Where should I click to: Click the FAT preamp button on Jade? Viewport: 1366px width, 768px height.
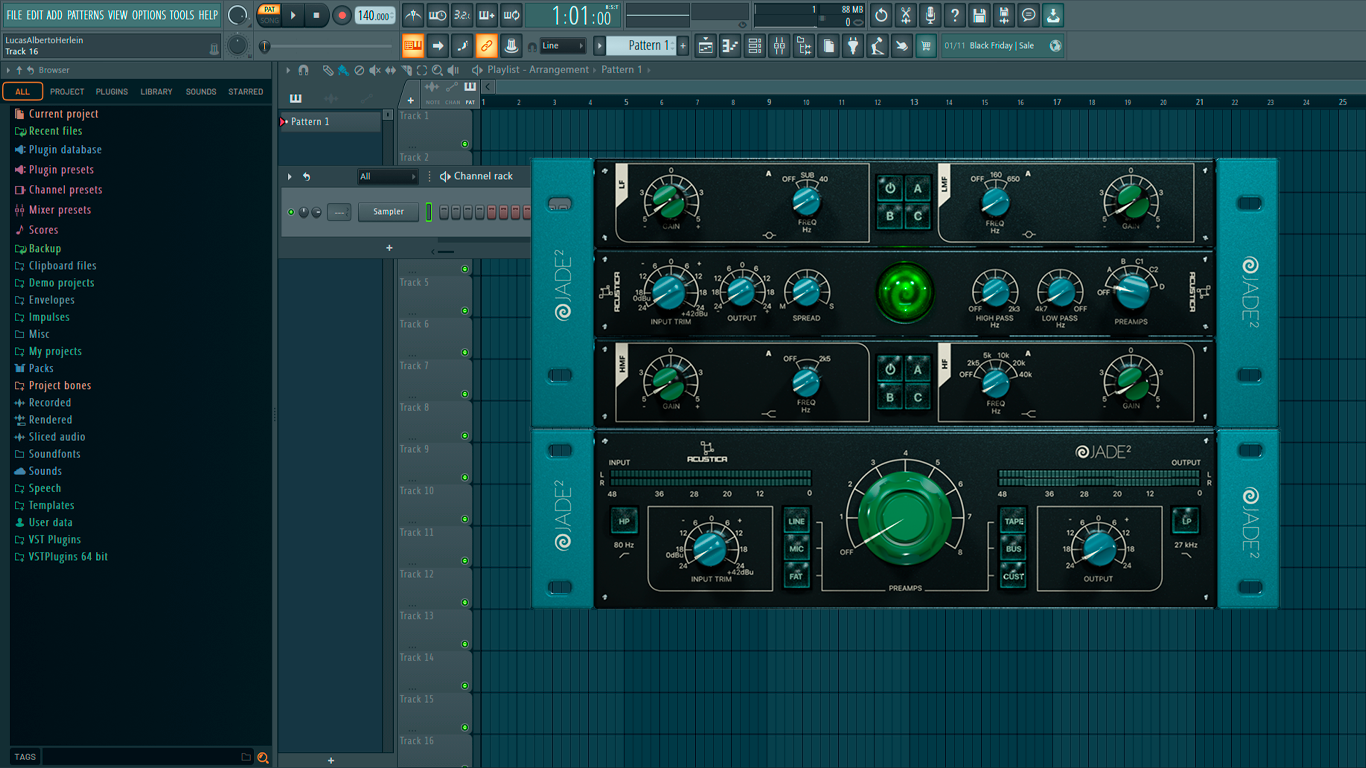tap(797, 576)
